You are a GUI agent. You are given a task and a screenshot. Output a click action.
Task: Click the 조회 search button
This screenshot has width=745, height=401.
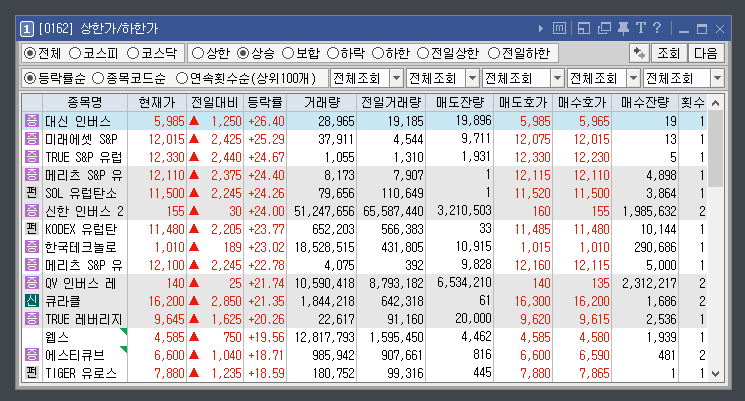[x=669, y=53]
